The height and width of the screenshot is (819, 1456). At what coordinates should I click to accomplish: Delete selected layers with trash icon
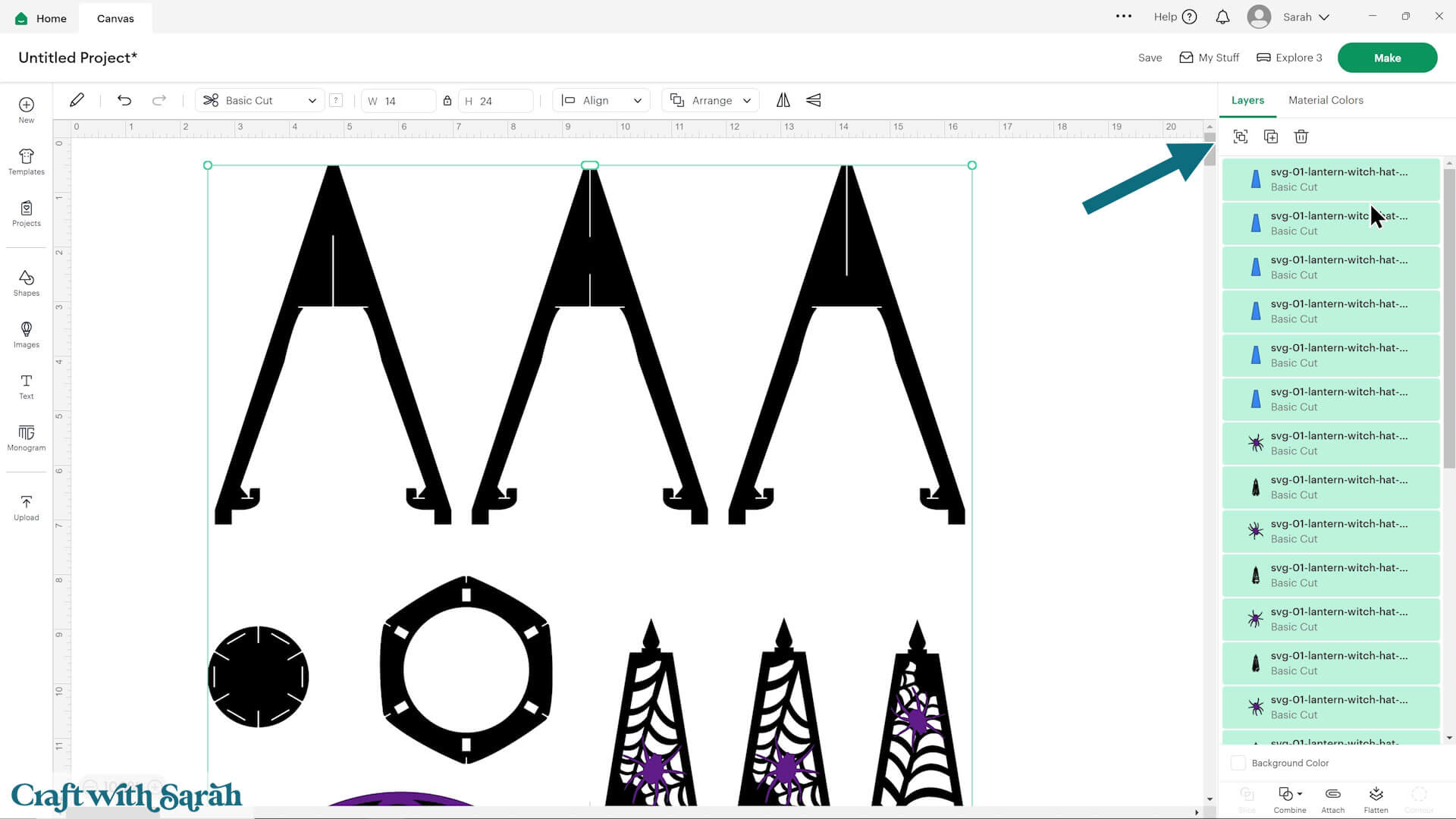pos(1301,136)
